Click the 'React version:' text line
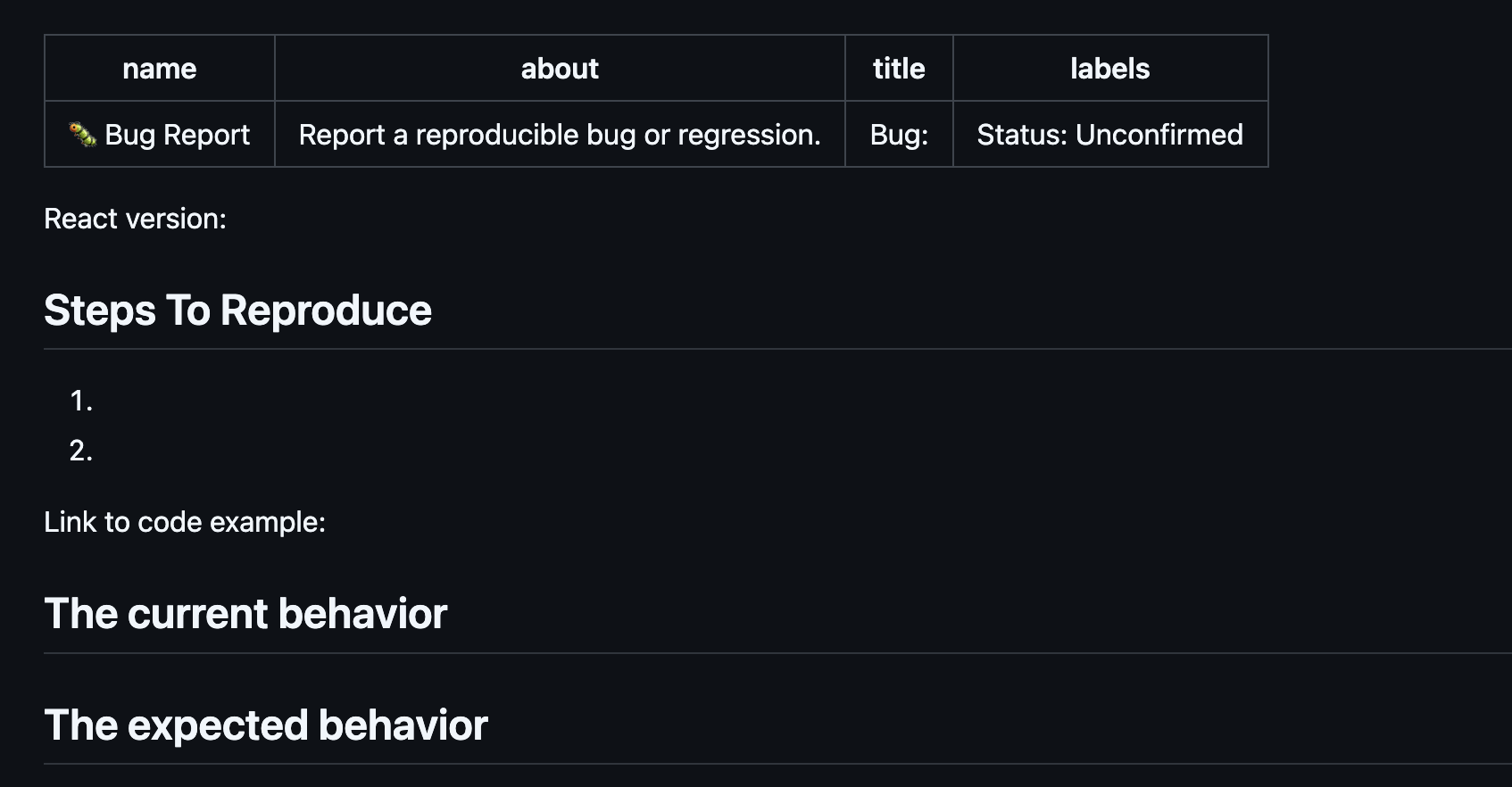 pos(136,219)
